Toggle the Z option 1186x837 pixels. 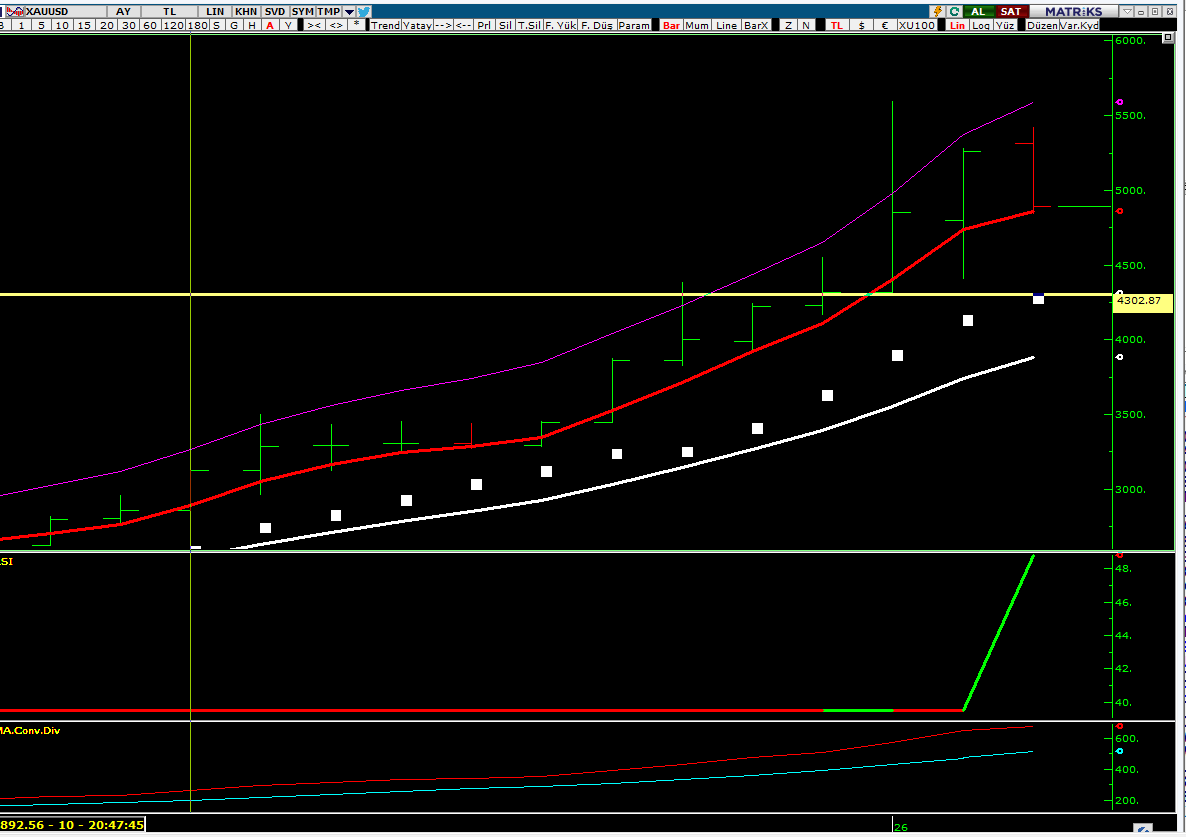point(788,25)
